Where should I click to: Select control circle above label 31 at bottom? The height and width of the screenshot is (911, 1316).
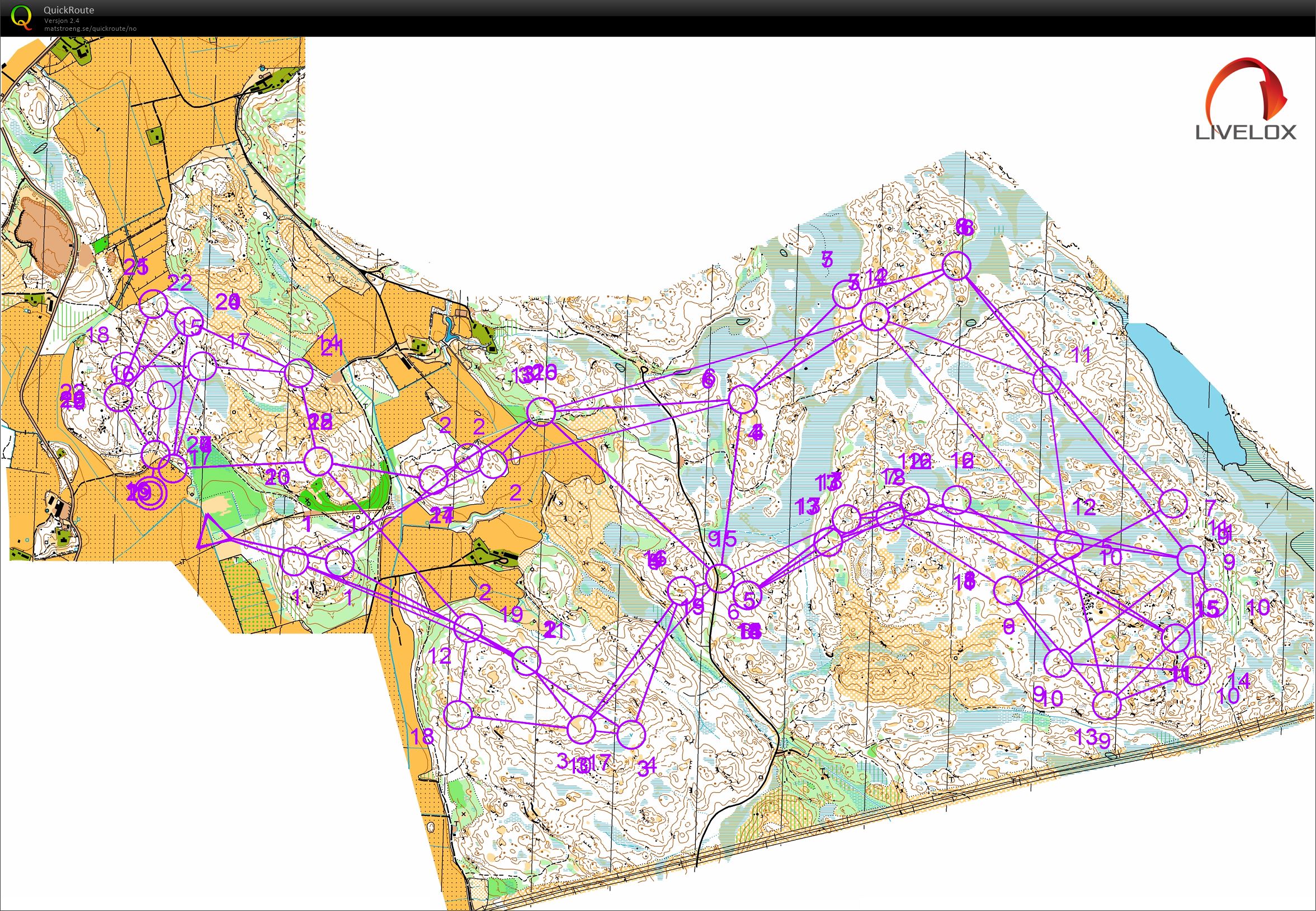[631, 735]
